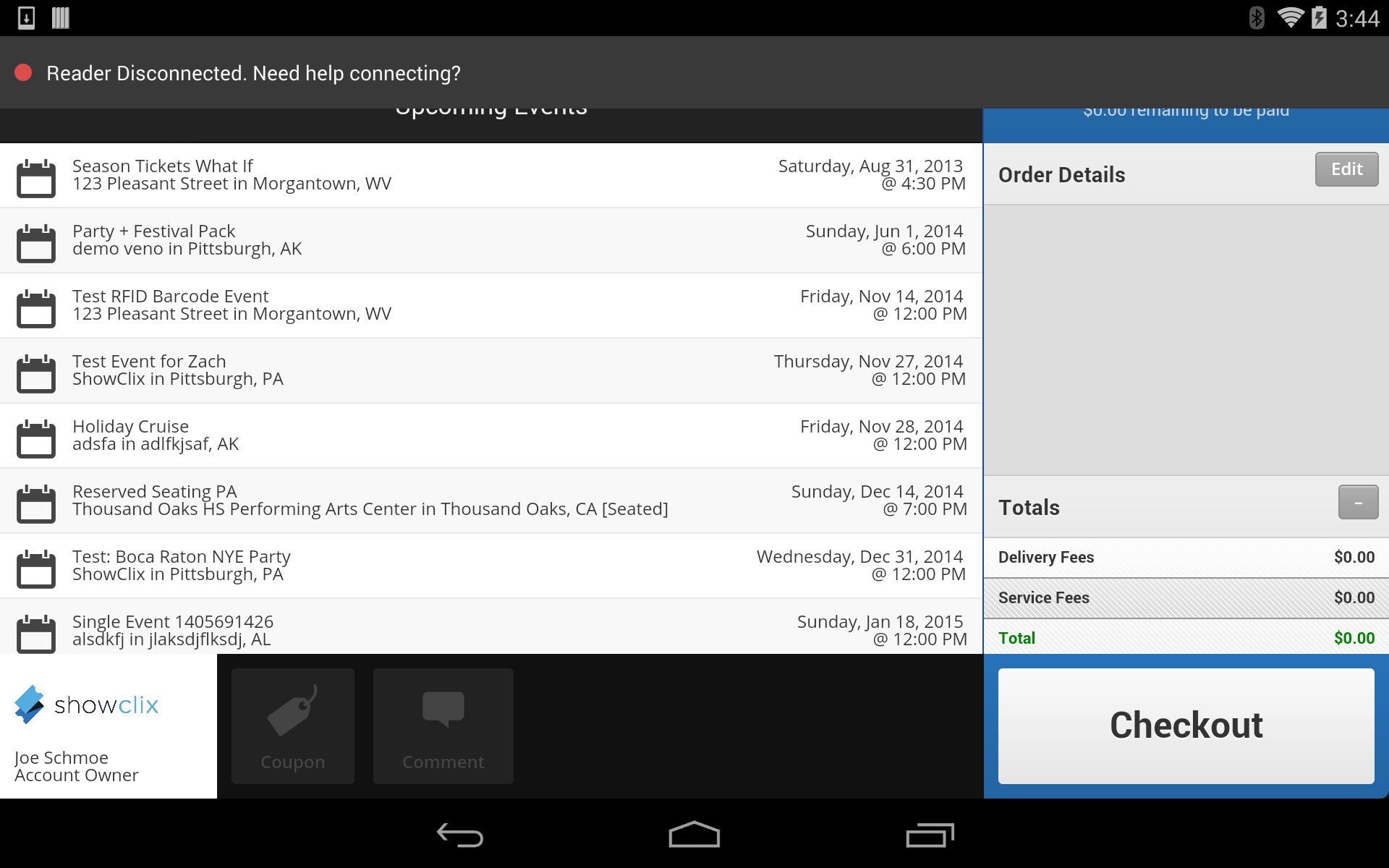Tap calendar icon for Test RFID Barcode Event
Screen dimensions: 1389x868
click(36, 308)
